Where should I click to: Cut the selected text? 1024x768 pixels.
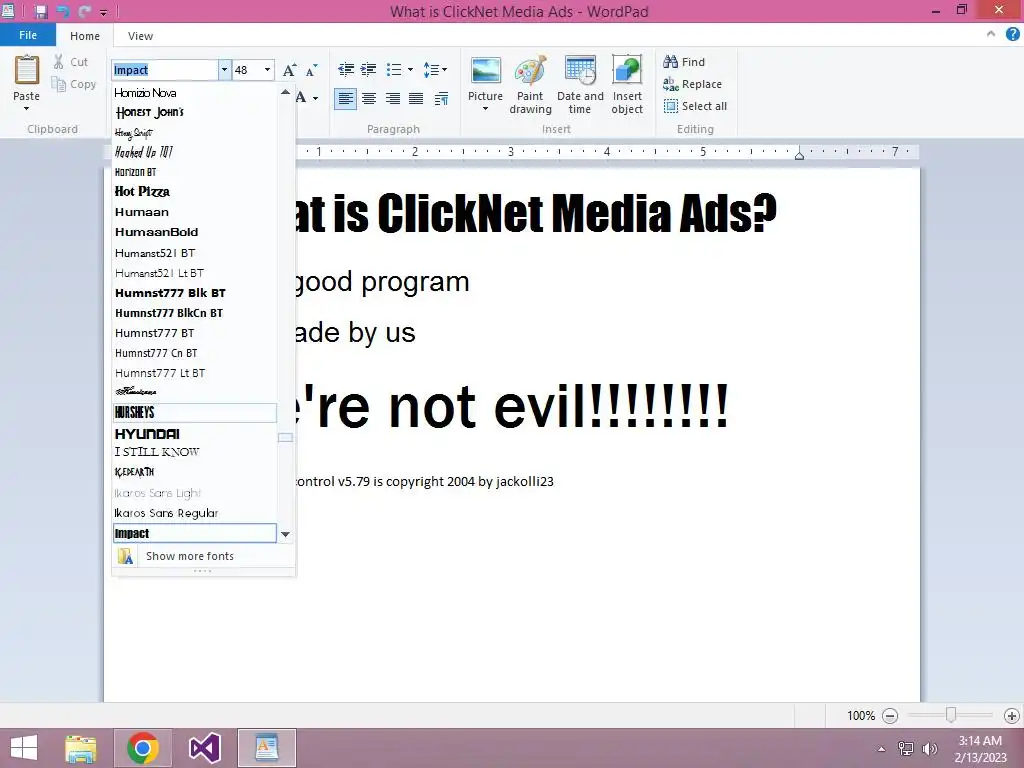coord(70,62)
